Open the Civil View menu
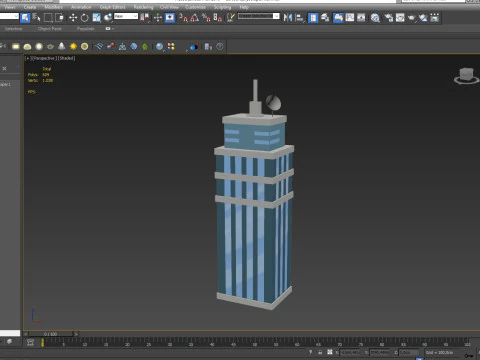 (x=169, y=7)
